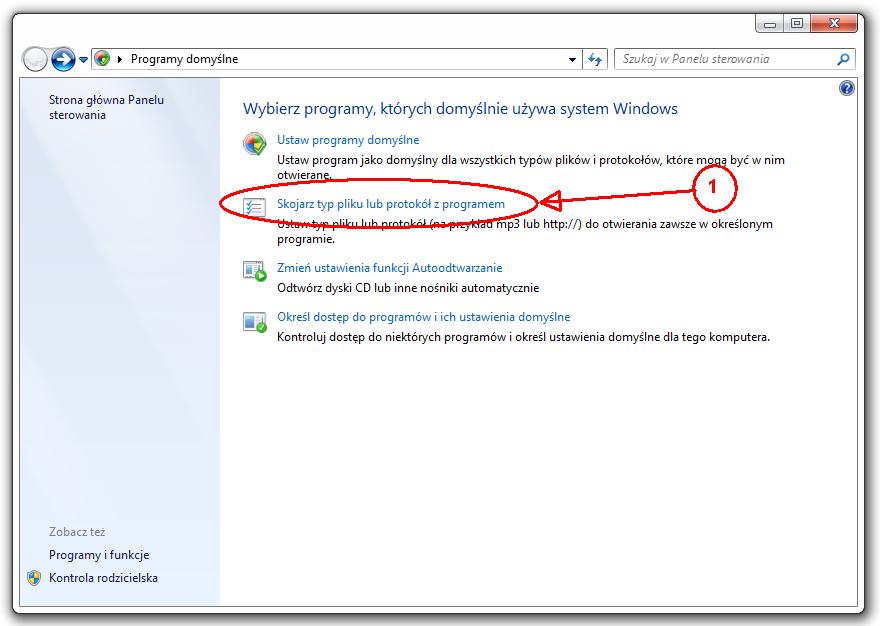880x626 pixels.
Task: Click the refresh button beside address bar
Action: click(x=595, y=59)
